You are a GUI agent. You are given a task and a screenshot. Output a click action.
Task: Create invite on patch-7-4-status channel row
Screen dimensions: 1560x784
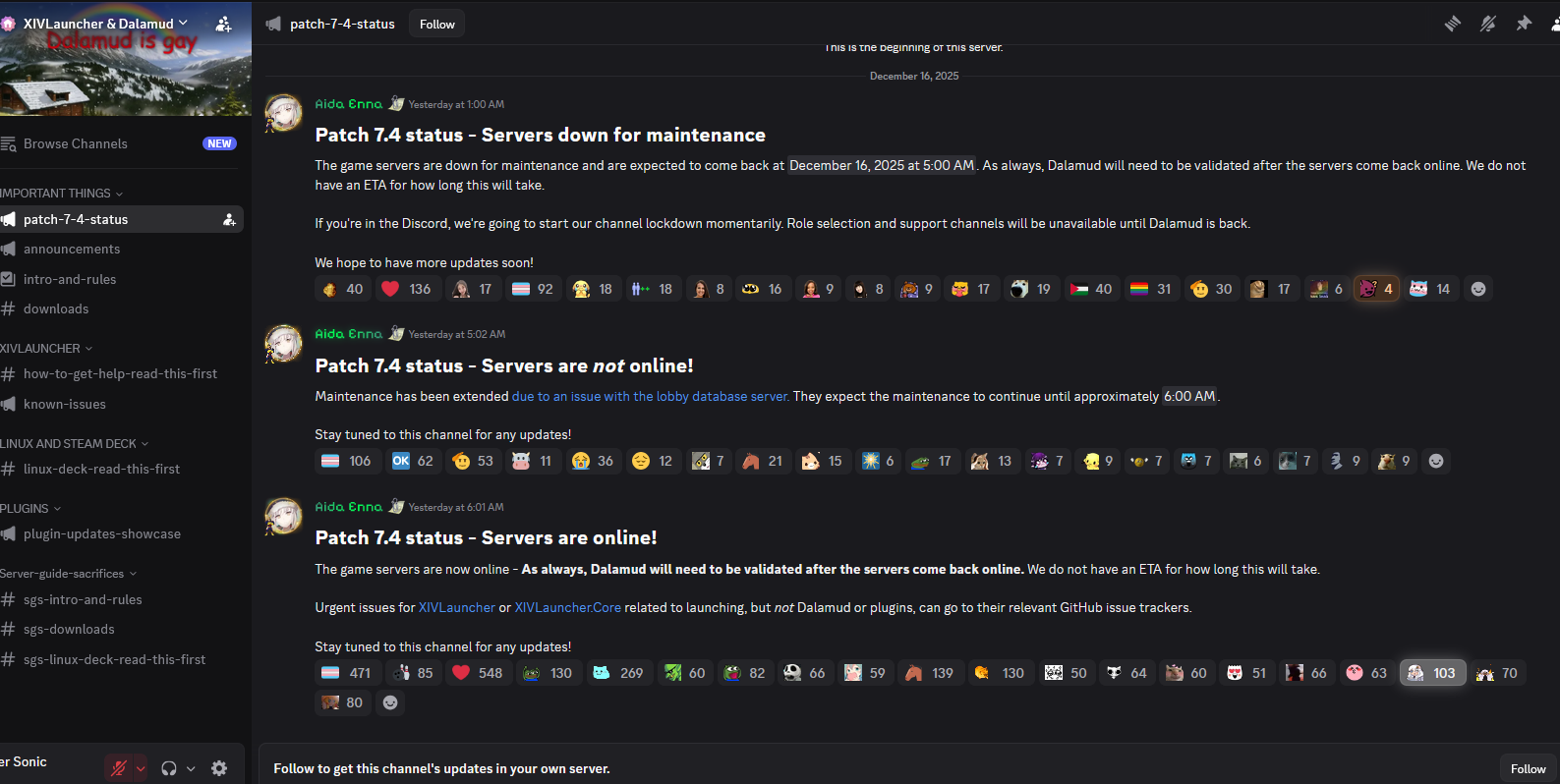(229, 219)
